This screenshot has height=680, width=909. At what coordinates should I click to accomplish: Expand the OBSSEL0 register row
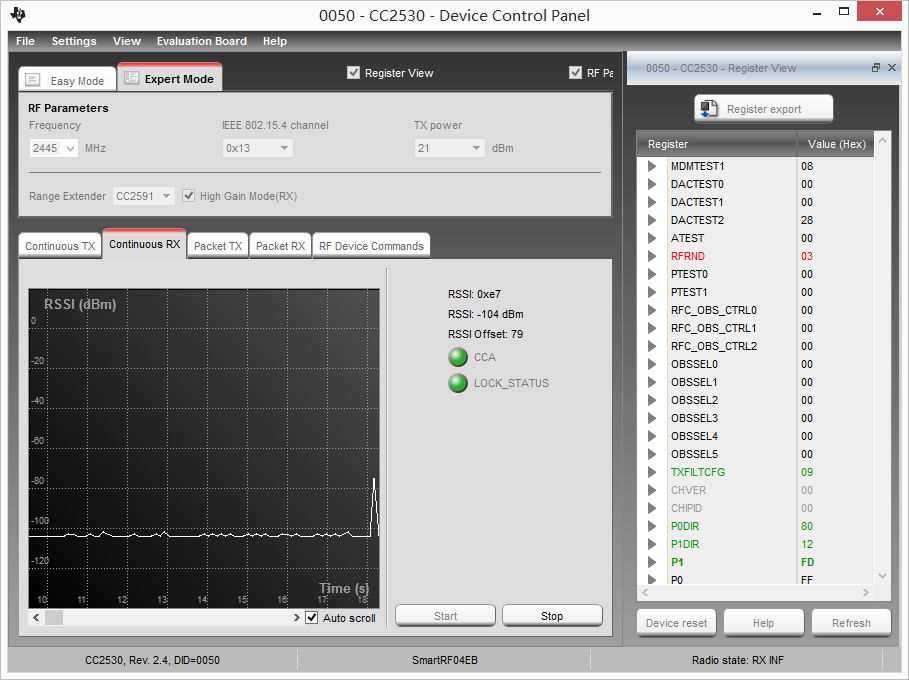652,364
